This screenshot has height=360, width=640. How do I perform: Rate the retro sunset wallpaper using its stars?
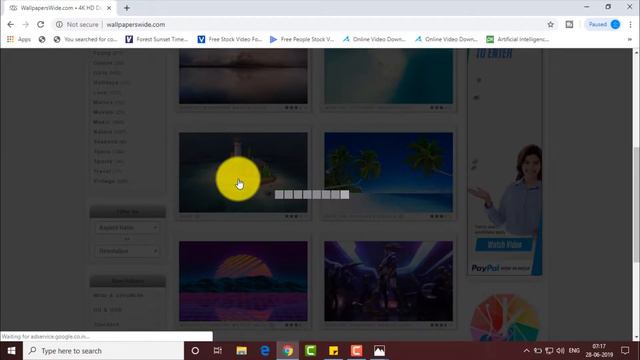tap(294, 325)
